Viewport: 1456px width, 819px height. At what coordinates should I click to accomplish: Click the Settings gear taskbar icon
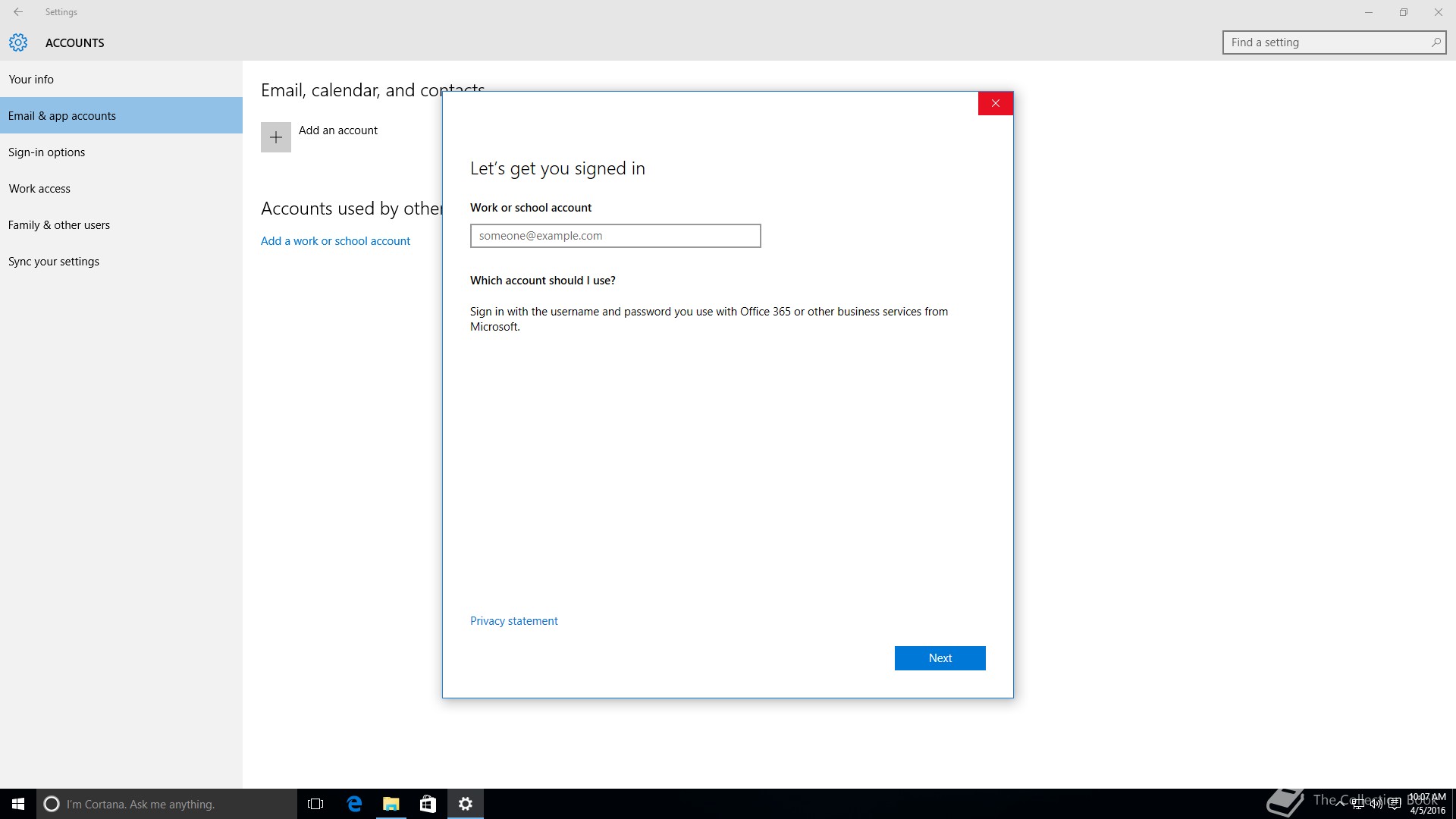click(x=466, y=804)
